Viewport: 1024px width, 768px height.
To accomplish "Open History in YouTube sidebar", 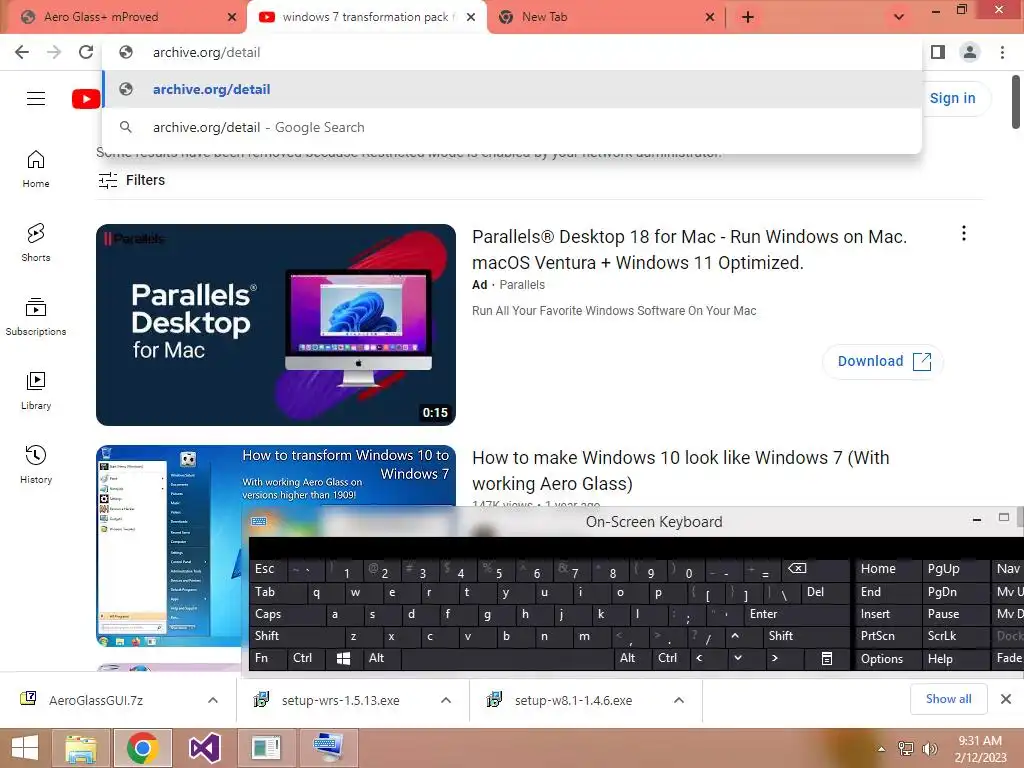I will coord(36,464).
